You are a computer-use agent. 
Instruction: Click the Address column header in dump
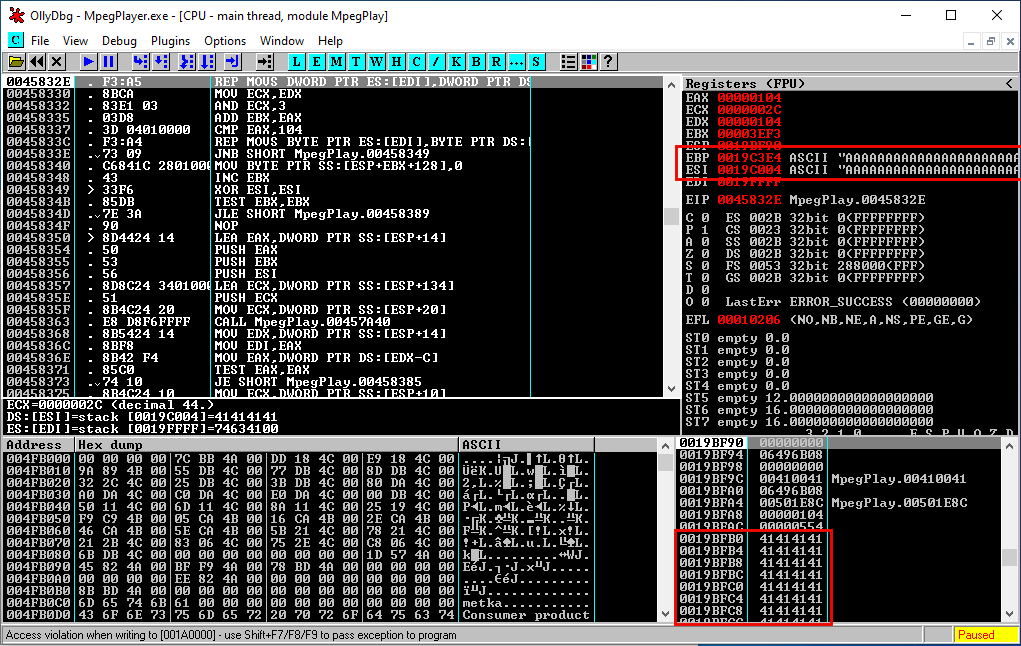38,445
